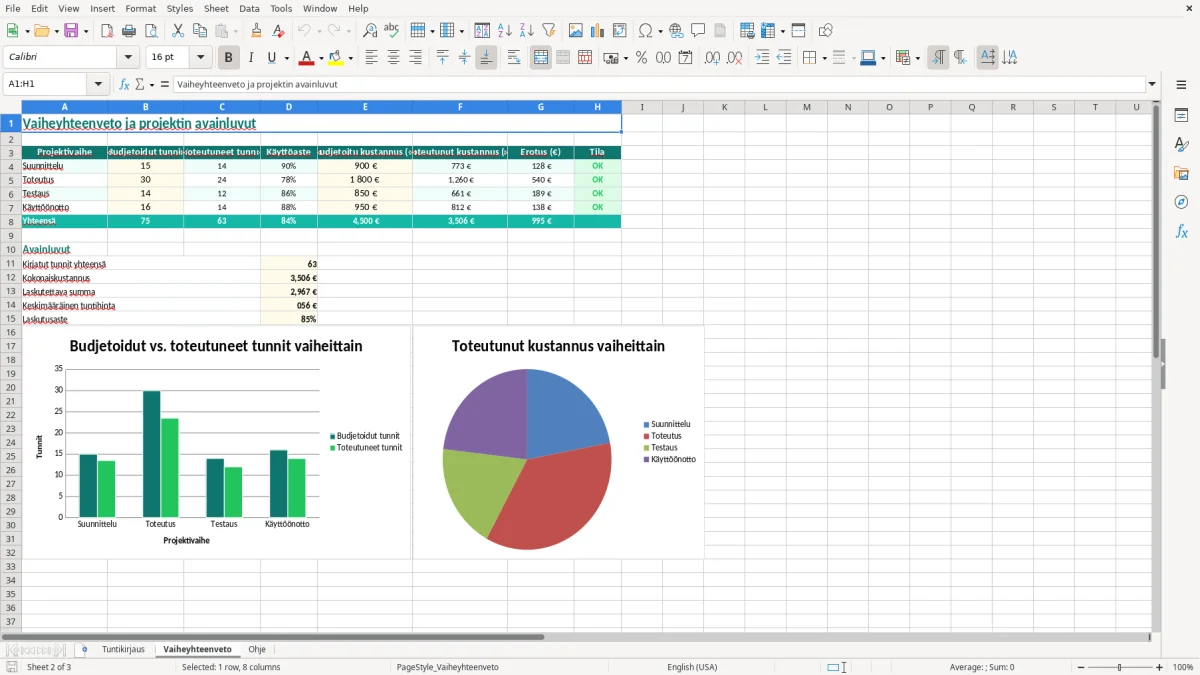Add a decimal place
This screenshot has width=1200, height=675.
[713, 58]
